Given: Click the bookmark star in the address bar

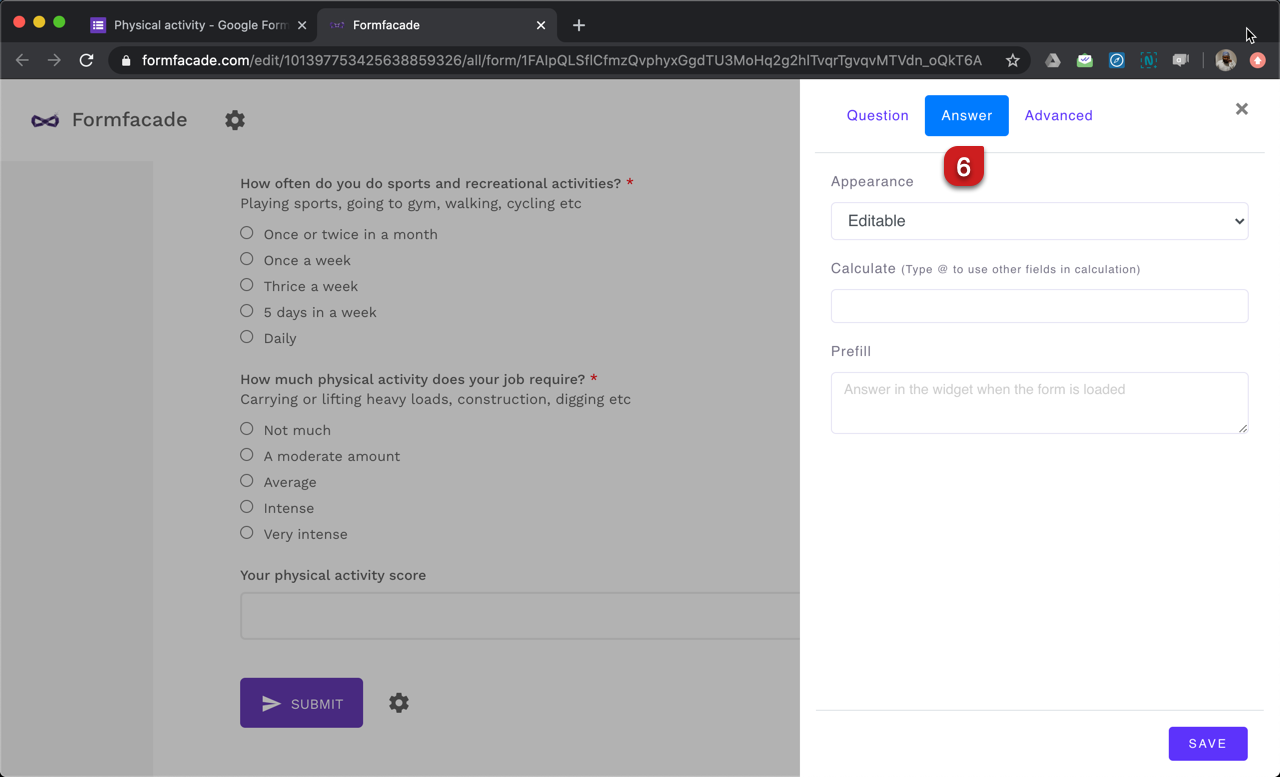Looking at the screenshot, I should point(1012,60).
